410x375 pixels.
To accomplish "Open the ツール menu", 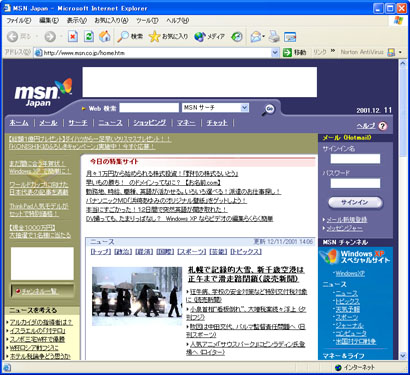I will [x=147, y=21].
